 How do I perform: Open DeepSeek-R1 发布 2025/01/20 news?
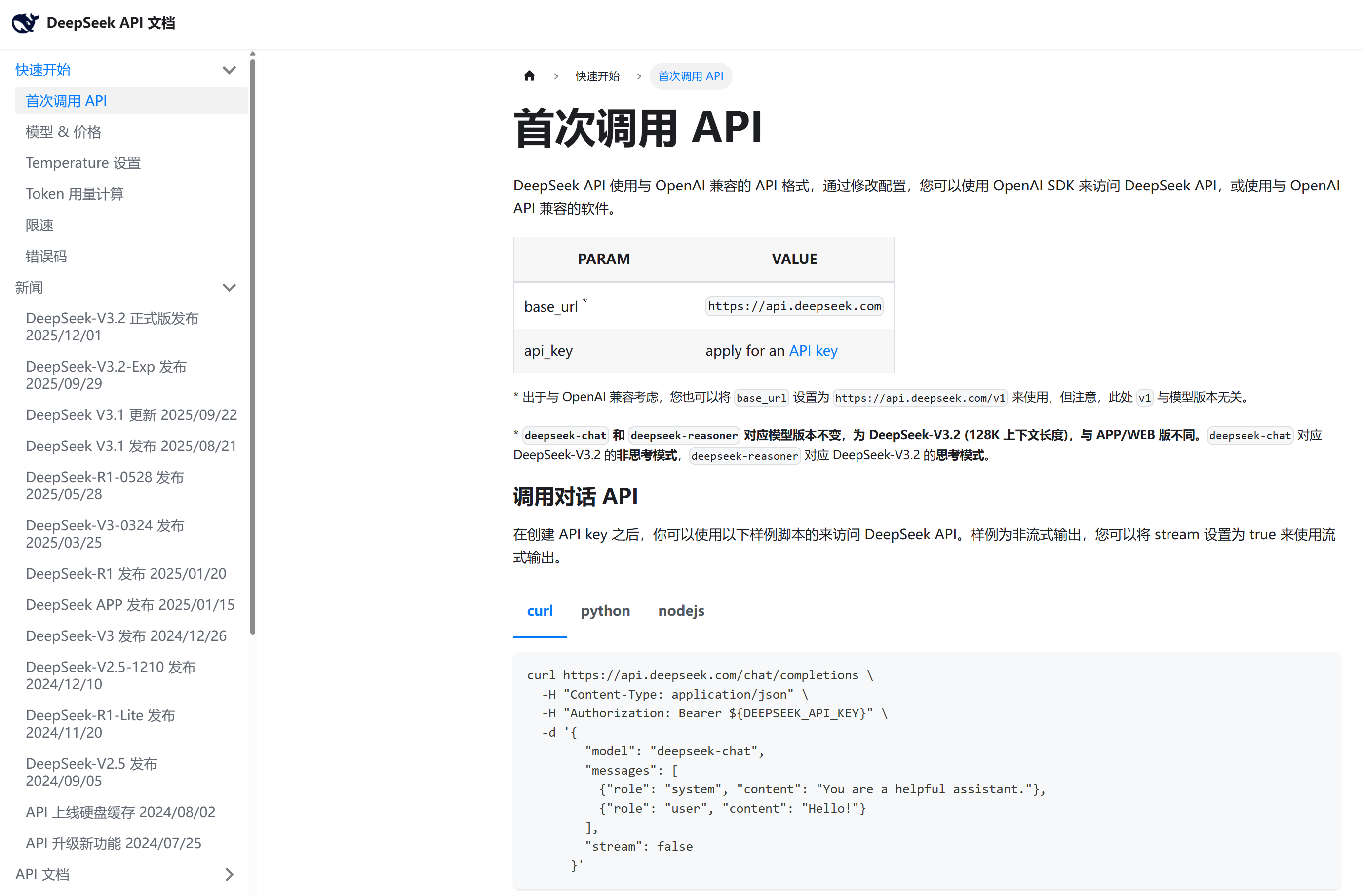click(126, 574)
